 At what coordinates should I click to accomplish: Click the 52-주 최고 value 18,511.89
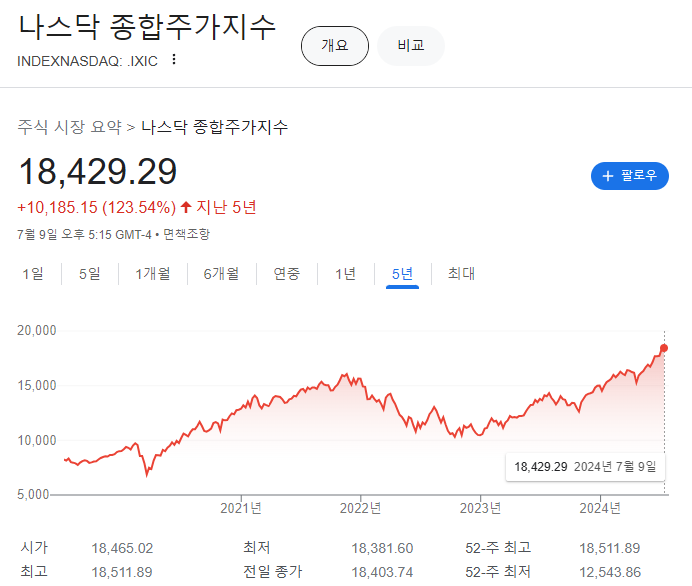point(609,548)
